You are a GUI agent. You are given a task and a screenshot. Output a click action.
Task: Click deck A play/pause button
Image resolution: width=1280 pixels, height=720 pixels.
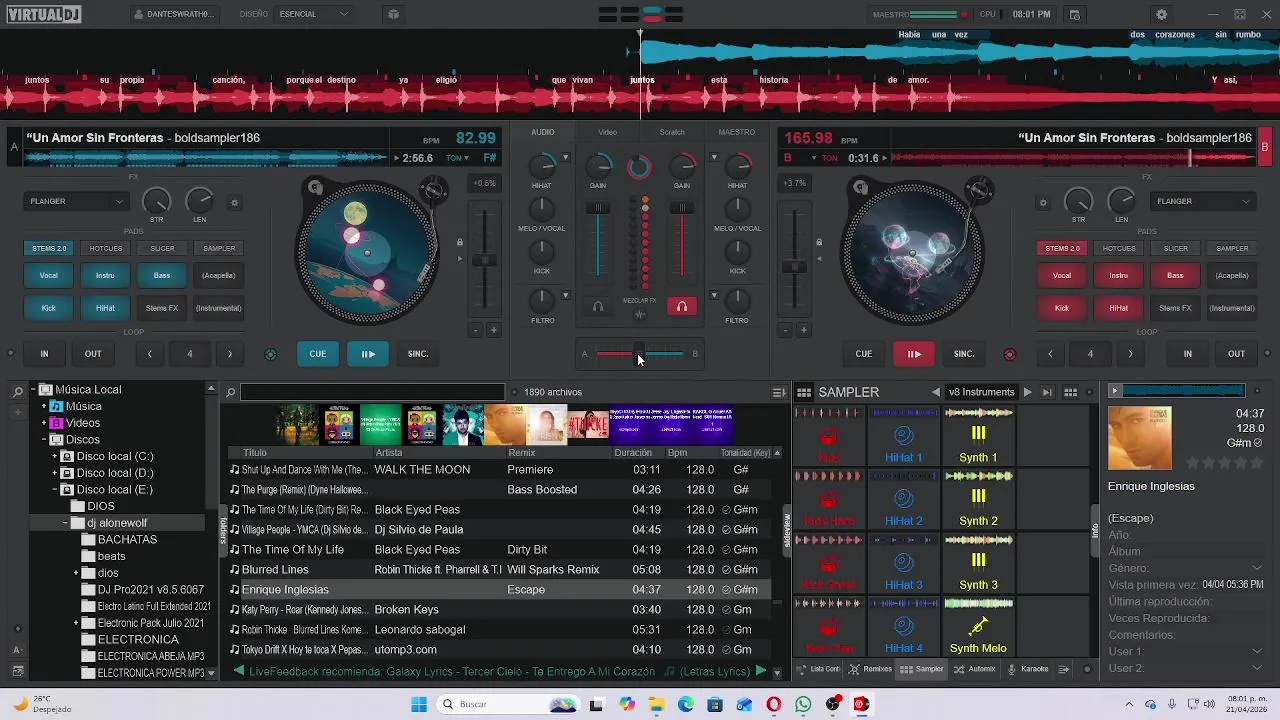[368, 354]
